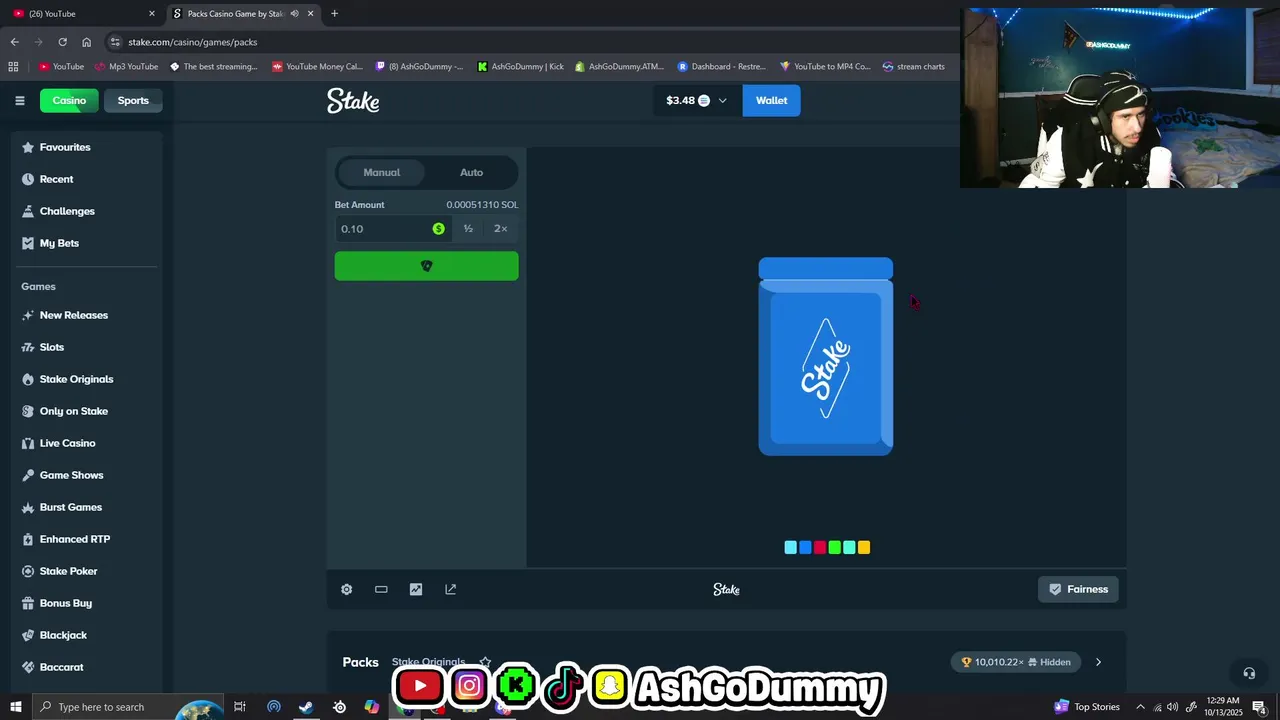The image size is (1280, 720).
Task: Click the Stake Poker icon
Action: pos(28,571)
